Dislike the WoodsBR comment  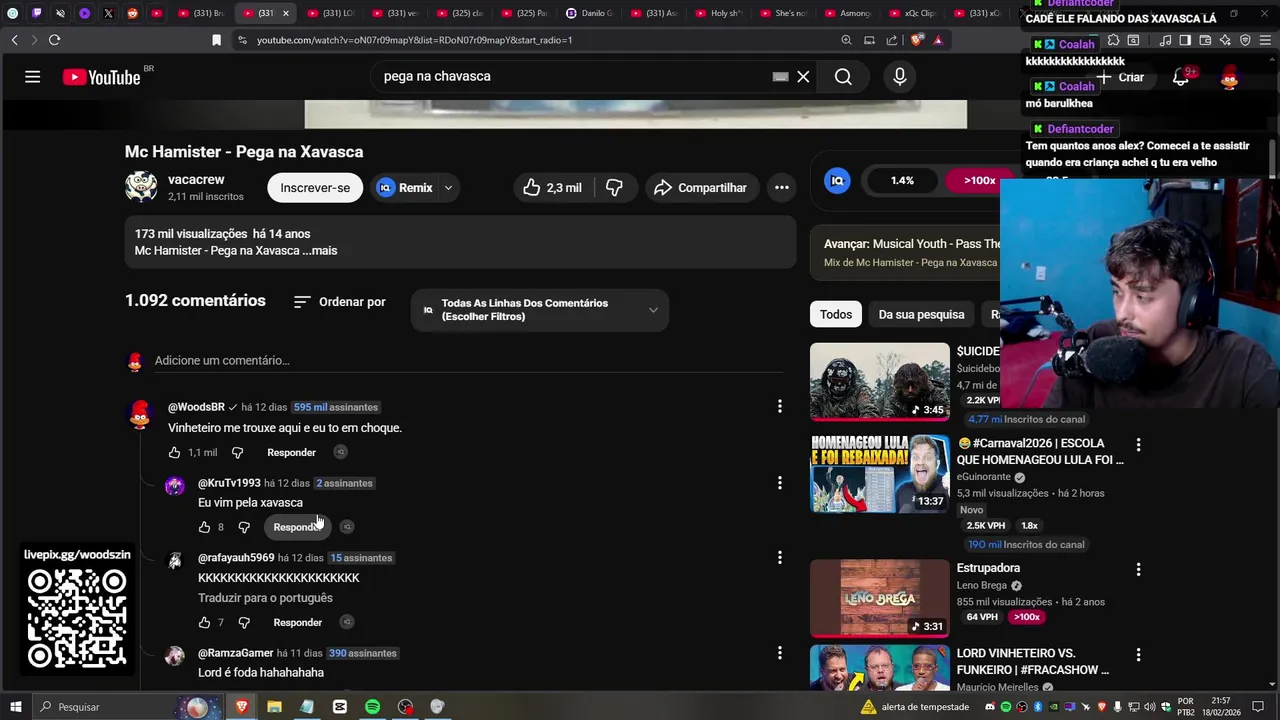point(237,452)
